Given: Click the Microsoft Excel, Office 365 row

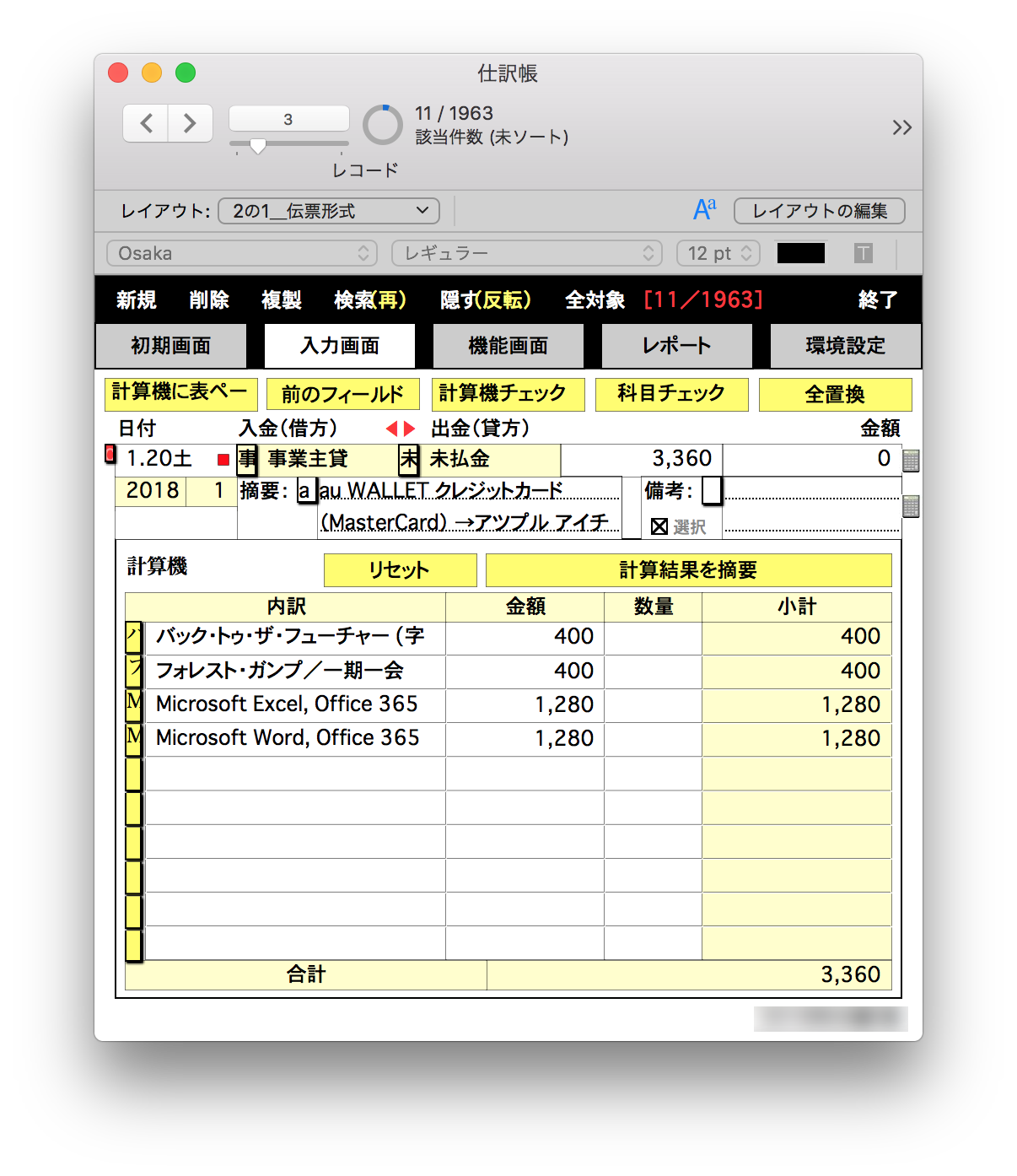Looking at the screenshot, I should (x=287, y=704).
